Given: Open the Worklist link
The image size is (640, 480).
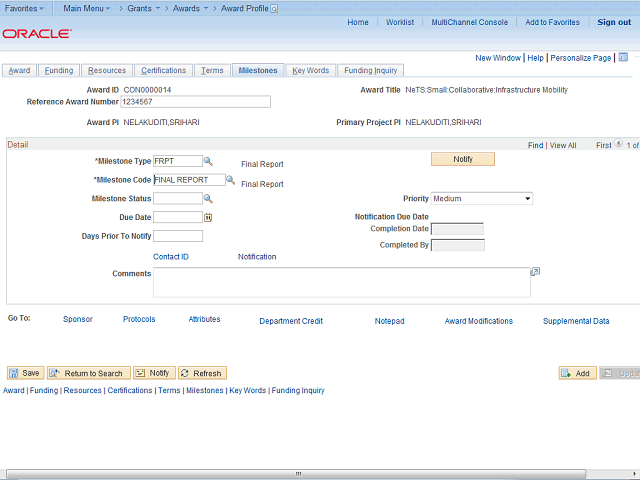Looking at the screenshot, I should pos(400,22).
